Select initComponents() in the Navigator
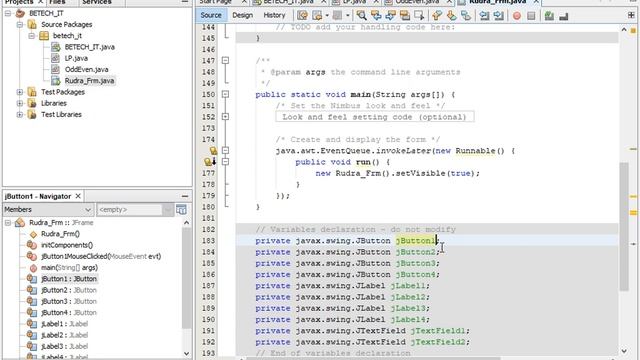The image size is (640, 360). [67, 245]
